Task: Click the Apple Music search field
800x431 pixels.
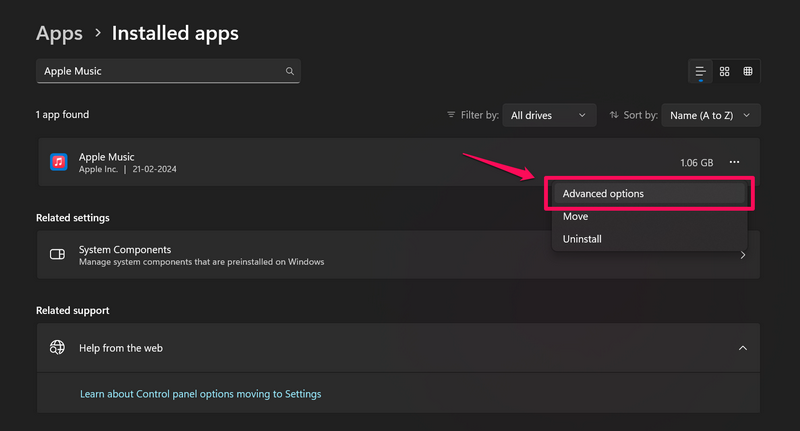Action: (160, 71)
